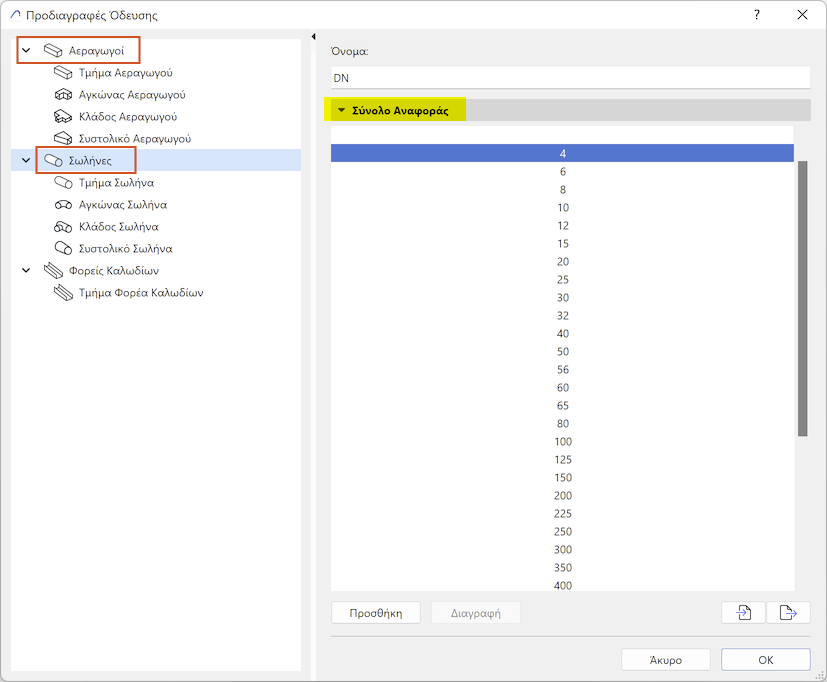The image size is (827, 682).
Task: Click the Άκυρο button
Action: pyautogui.click(x=666, y=660)
